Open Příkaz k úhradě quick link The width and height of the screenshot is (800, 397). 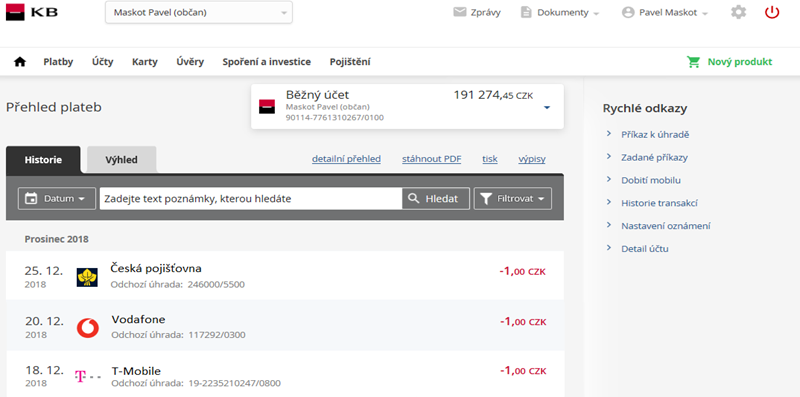(656, 135)
